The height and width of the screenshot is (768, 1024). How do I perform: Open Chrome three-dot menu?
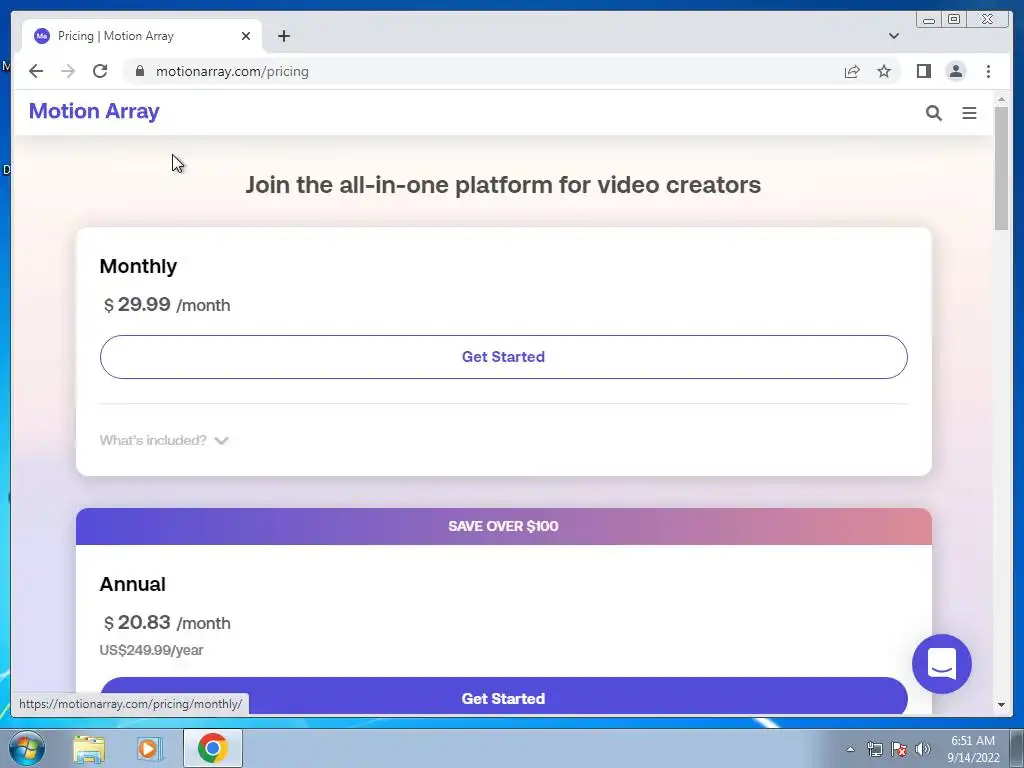pos(988,71)
